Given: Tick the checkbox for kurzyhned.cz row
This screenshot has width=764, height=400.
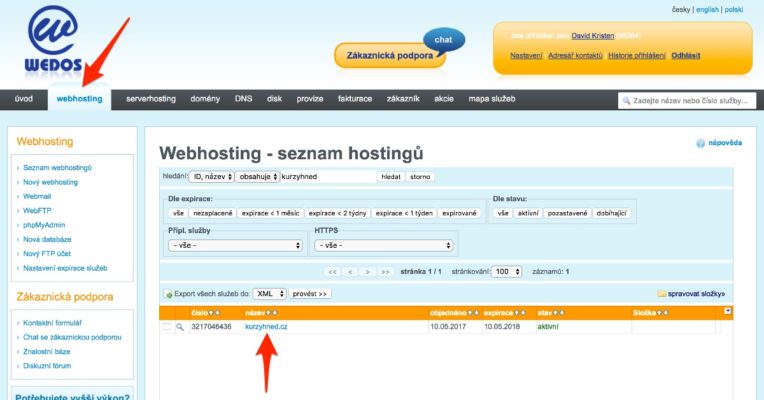Looking at the screenshot, I should (167, 327).
